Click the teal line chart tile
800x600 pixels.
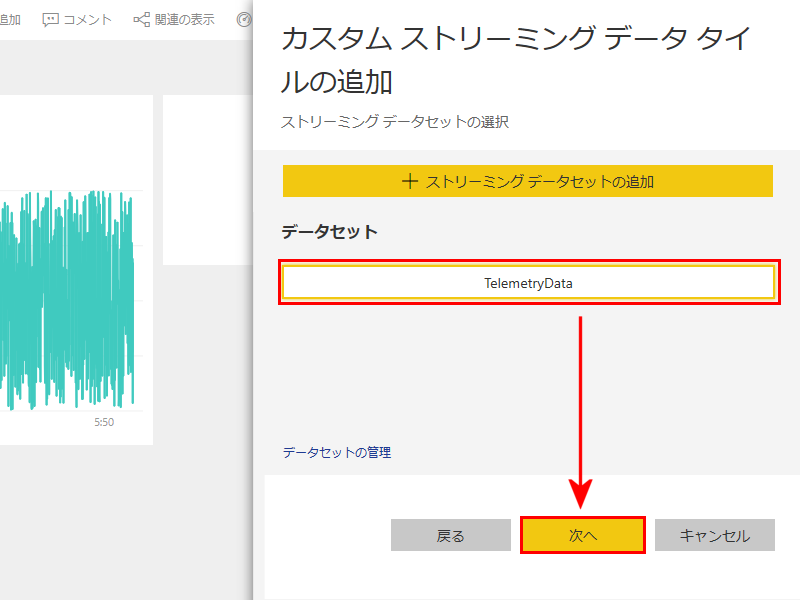pyautogui.click(x=70, y=300)
